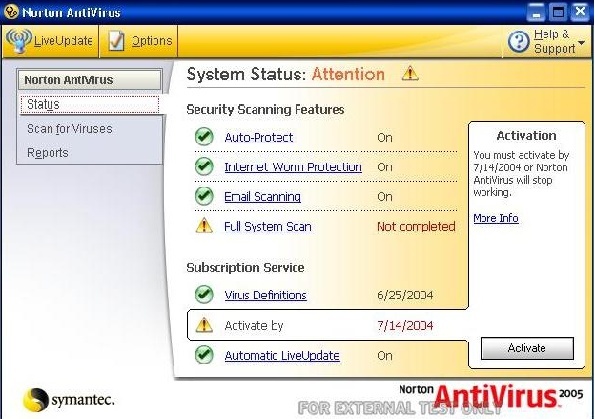
Task: Select the Norton AntiVirus sidebar header
Action: [x=90, y=80]
